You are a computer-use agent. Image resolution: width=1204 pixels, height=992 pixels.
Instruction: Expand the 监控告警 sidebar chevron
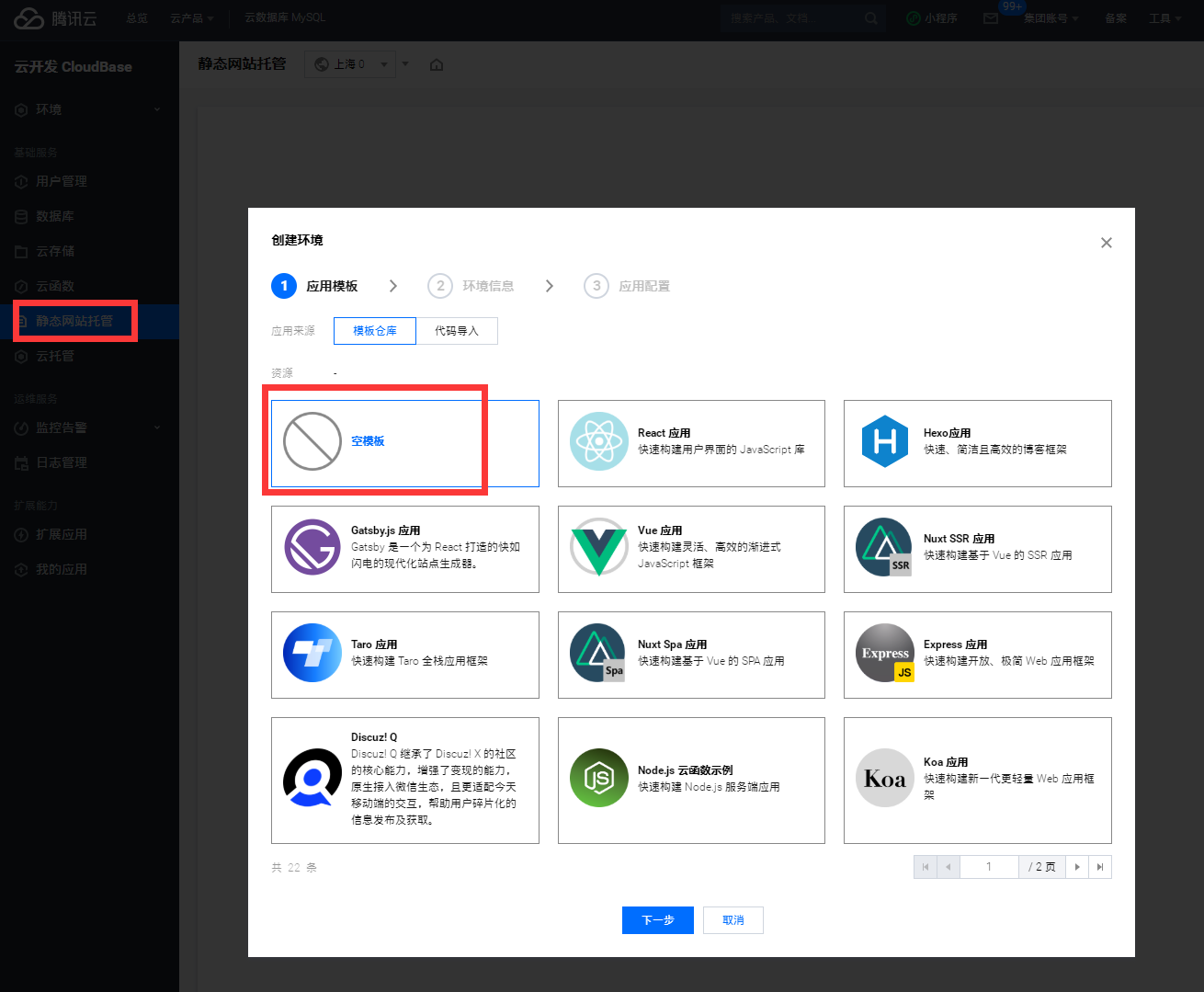(x=157, y=428)
